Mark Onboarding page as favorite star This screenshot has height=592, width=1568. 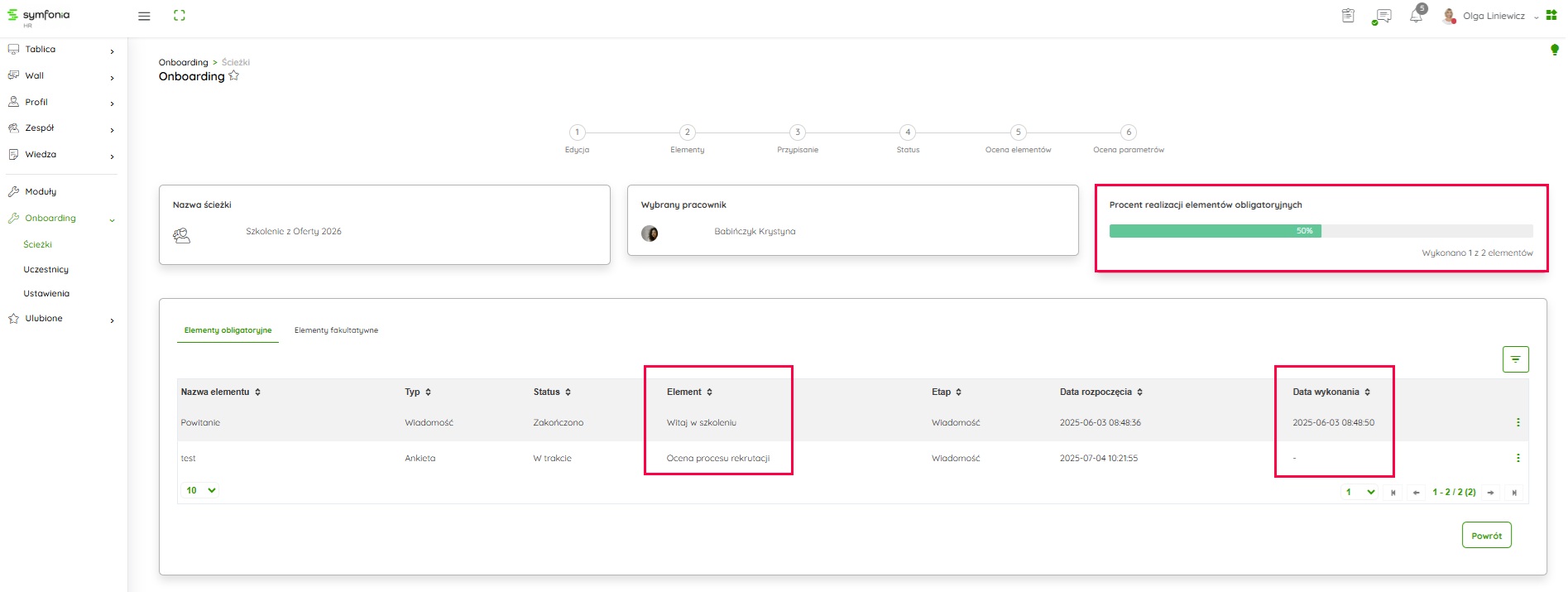pyautogui.click(x=234, y=76)
